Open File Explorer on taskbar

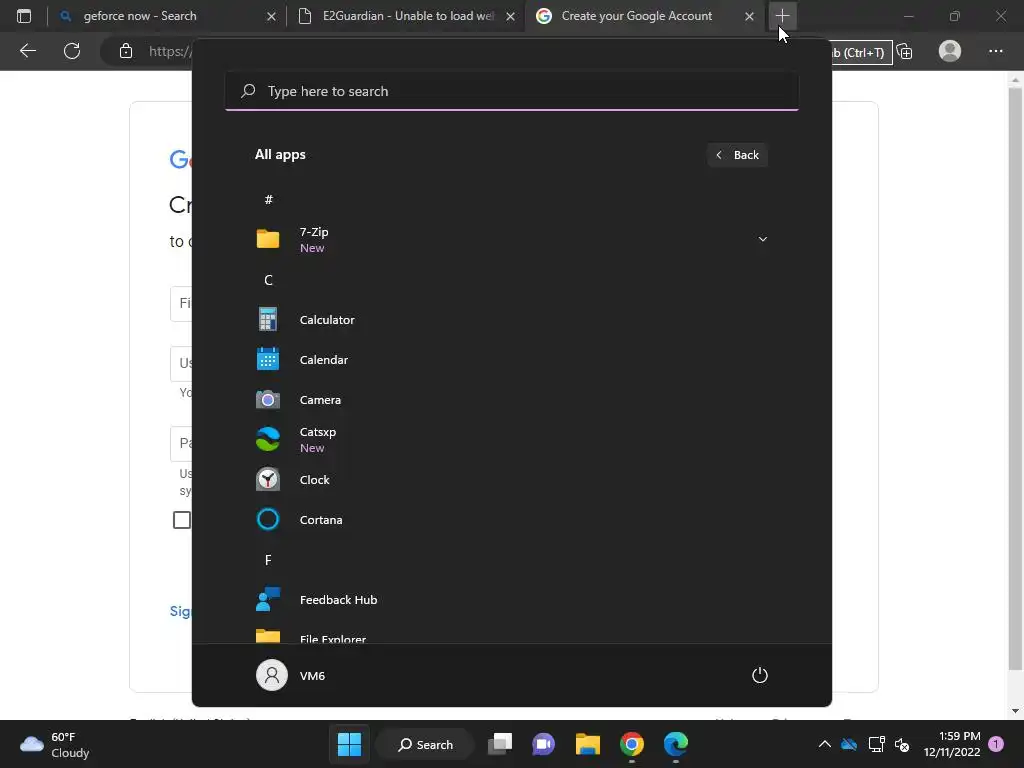588,744
